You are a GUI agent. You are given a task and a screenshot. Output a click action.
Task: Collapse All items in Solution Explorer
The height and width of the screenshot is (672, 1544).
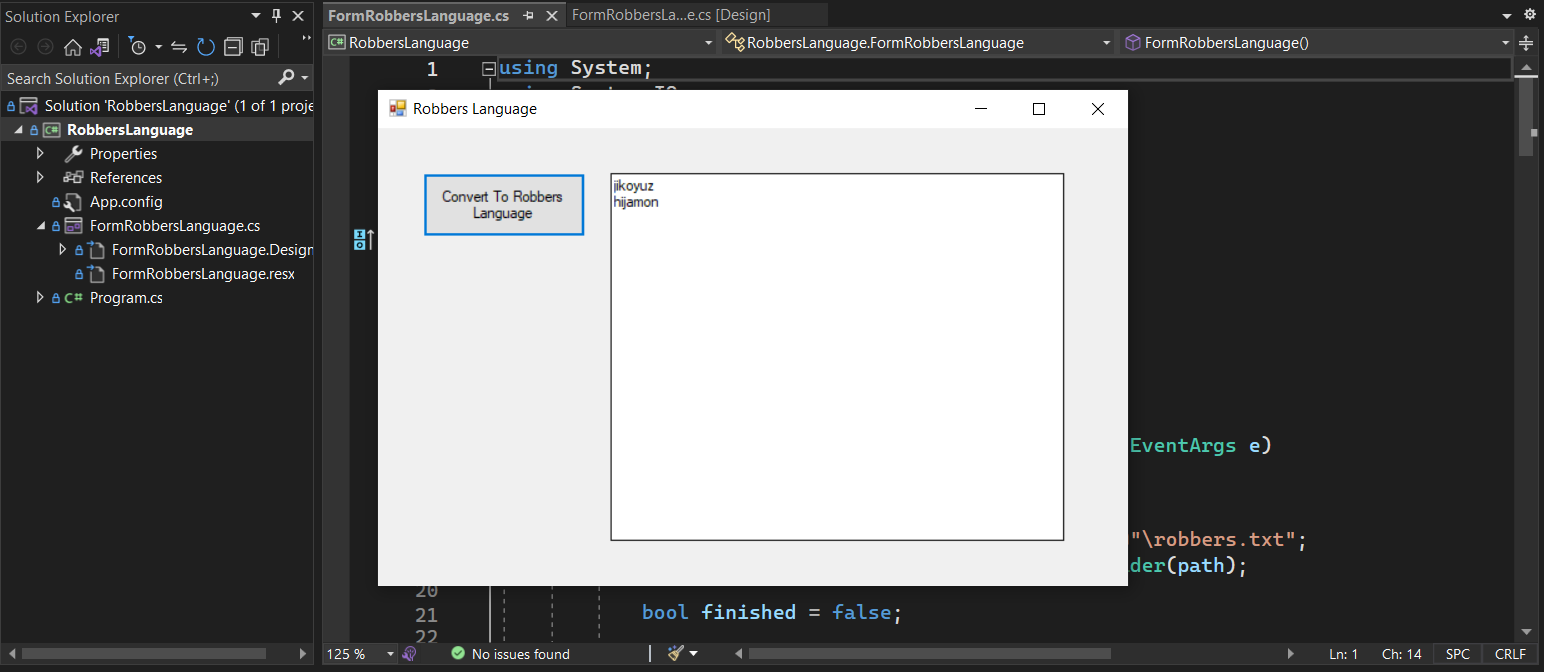pos(233,46)
